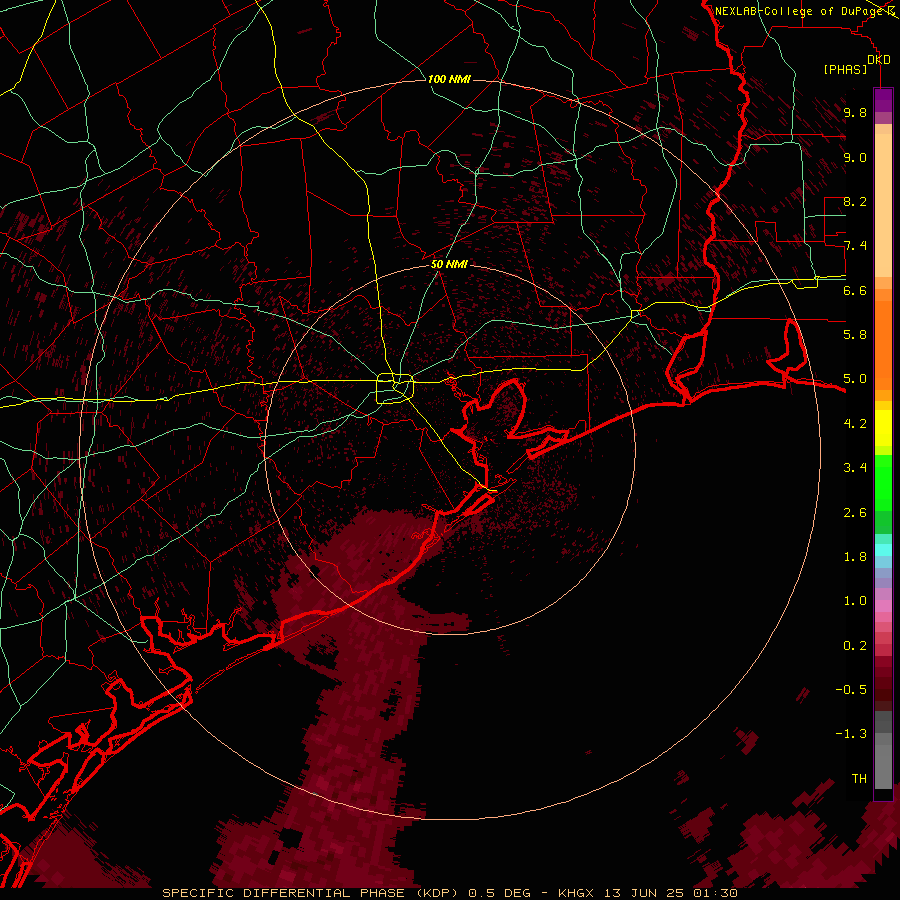Pick the bright green legend band
The image size is (900, 900).
(x=883, y=483)
